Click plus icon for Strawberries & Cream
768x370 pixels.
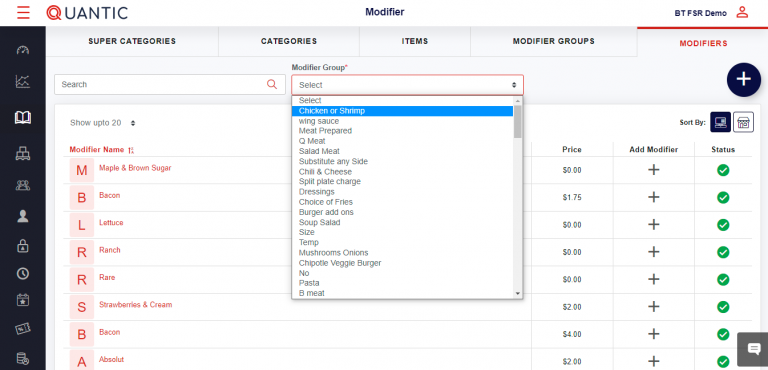pyautogui.click(x=653, y=307)
